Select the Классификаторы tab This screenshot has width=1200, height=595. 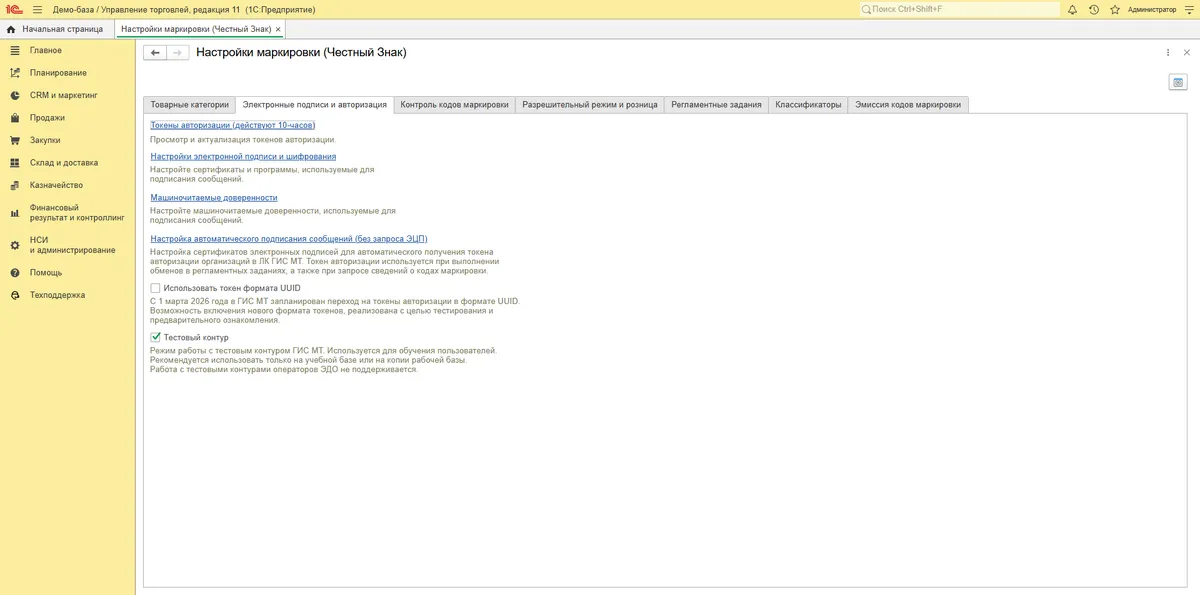tap(808, 104)
